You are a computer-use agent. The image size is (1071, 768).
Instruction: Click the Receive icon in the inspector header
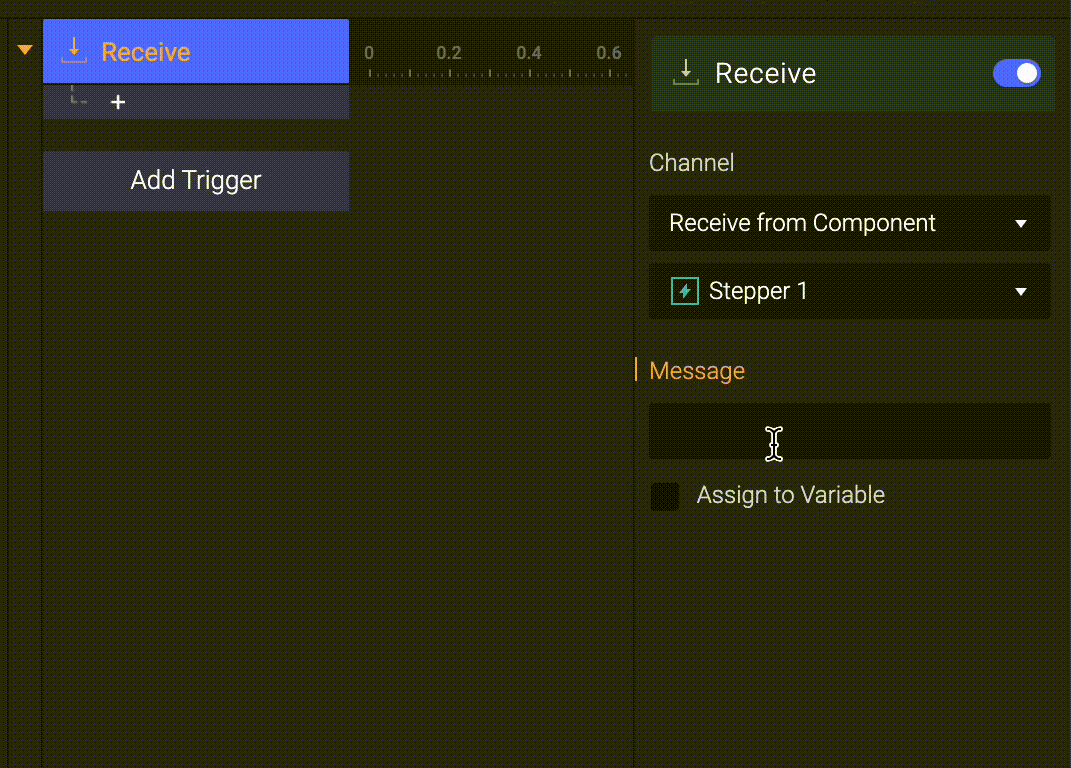pos(686,72)
